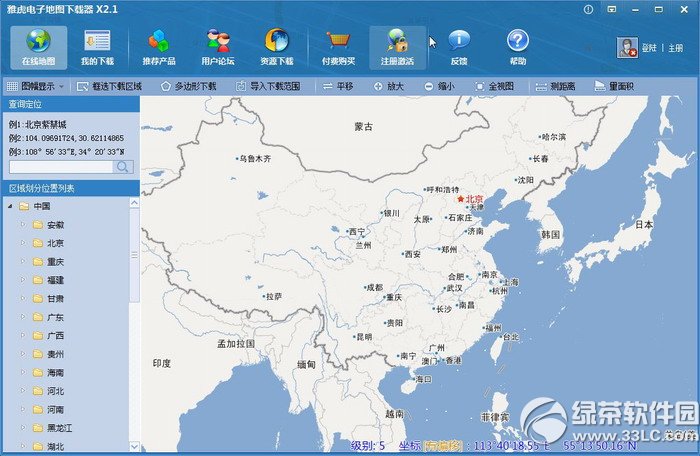Click the 成都 city label on map
The image size is (700, 456).
coord(375,287)
